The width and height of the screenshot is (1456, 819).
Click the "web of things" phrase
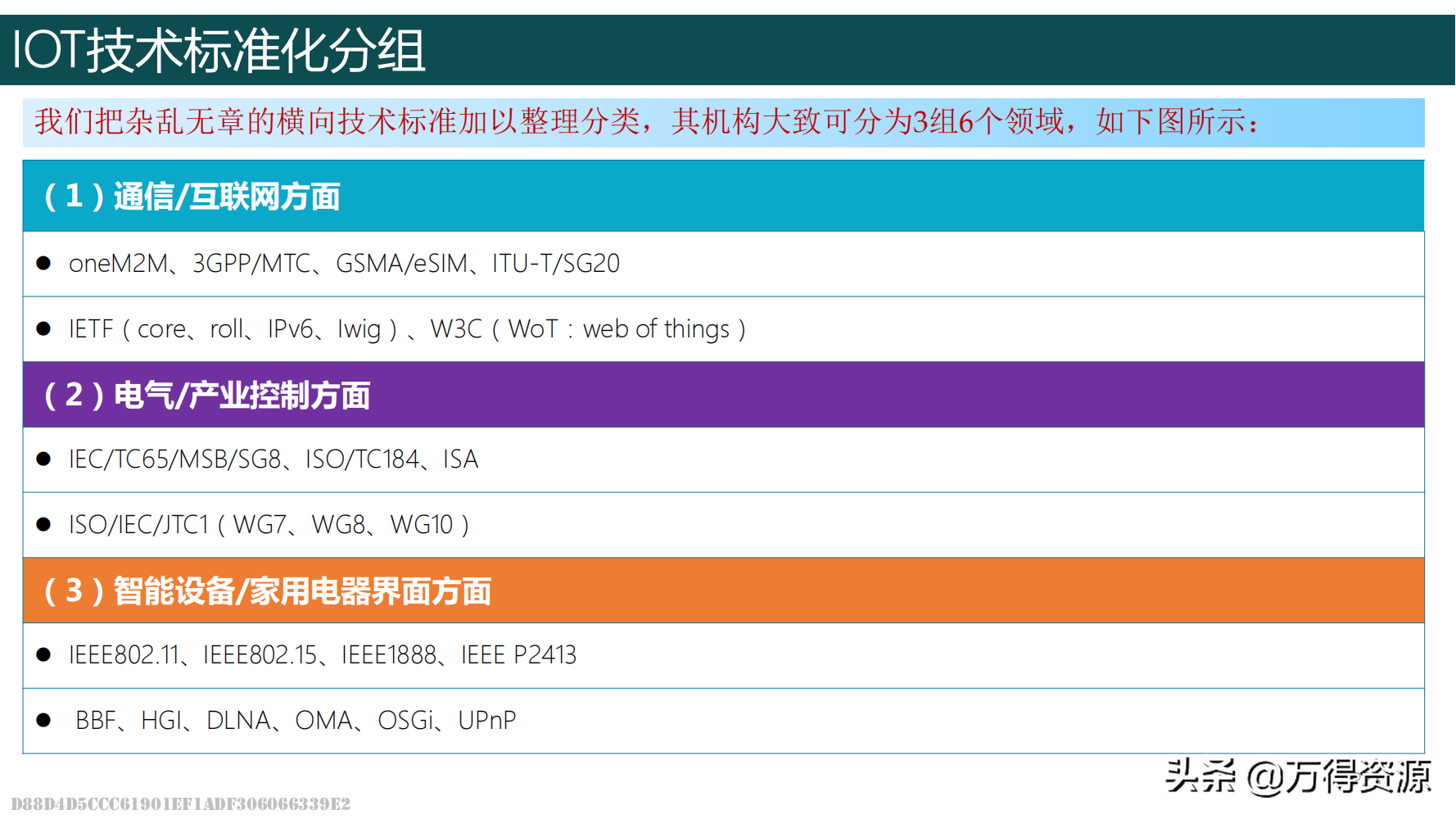pos(656,329)
